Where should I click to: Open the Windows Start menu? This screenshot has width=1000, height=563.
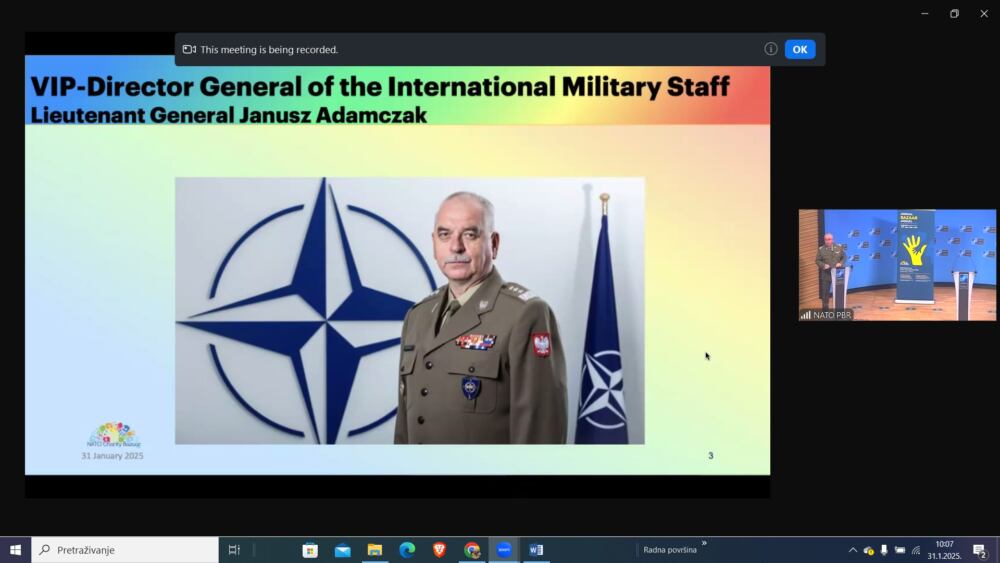15,549
